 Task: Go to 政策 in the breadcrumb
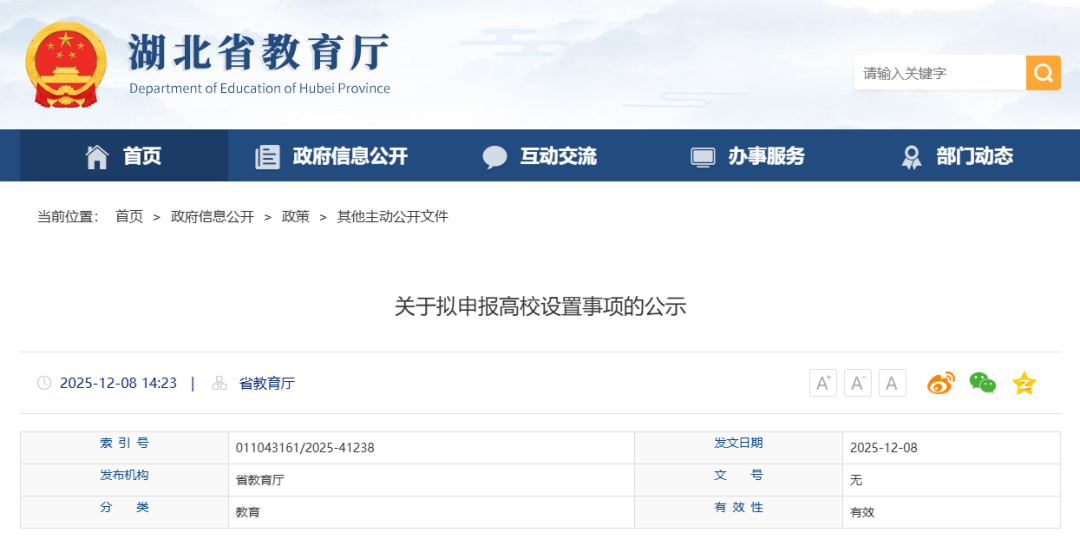295,217
